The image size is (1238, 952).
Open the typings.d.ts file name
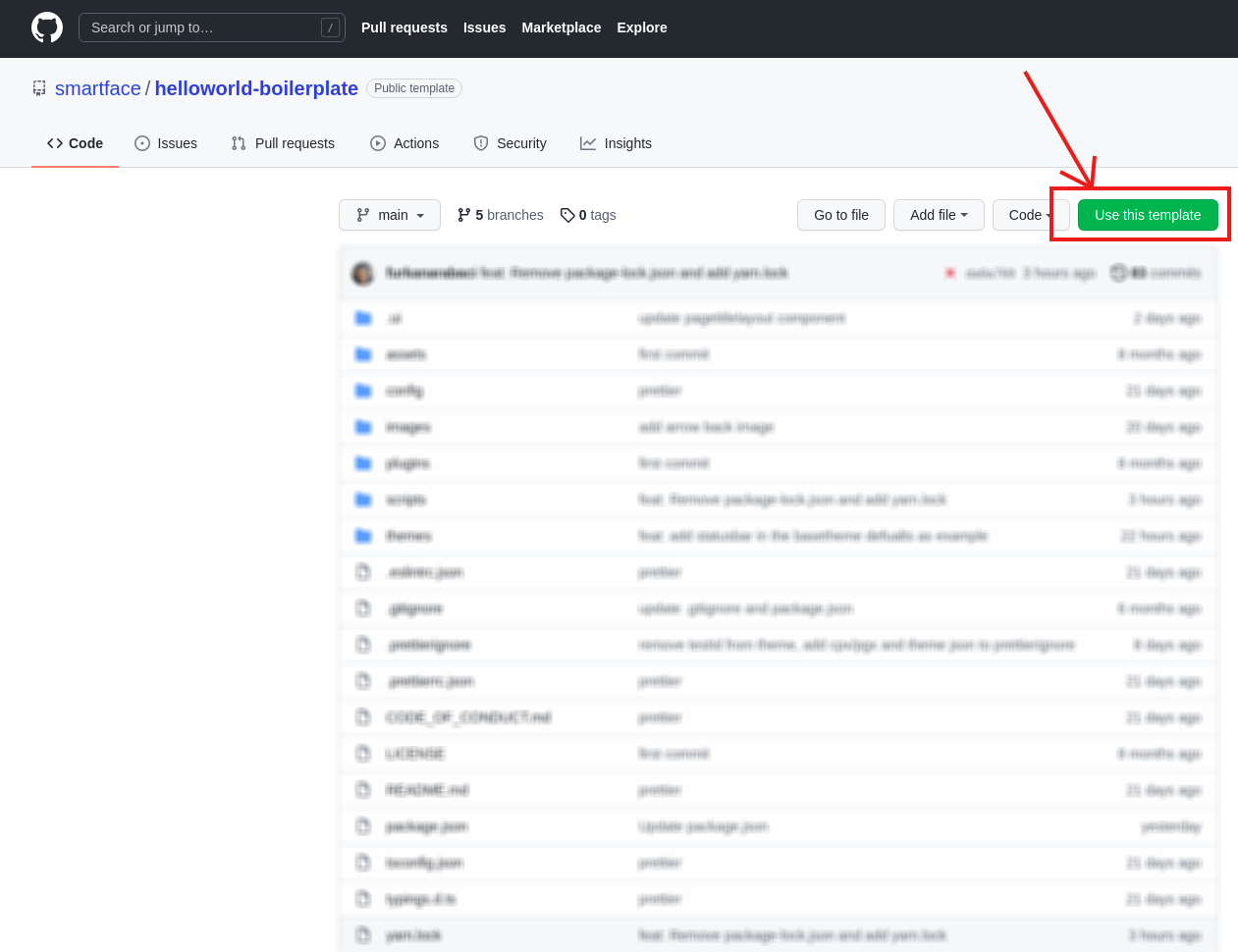[421, 899]
